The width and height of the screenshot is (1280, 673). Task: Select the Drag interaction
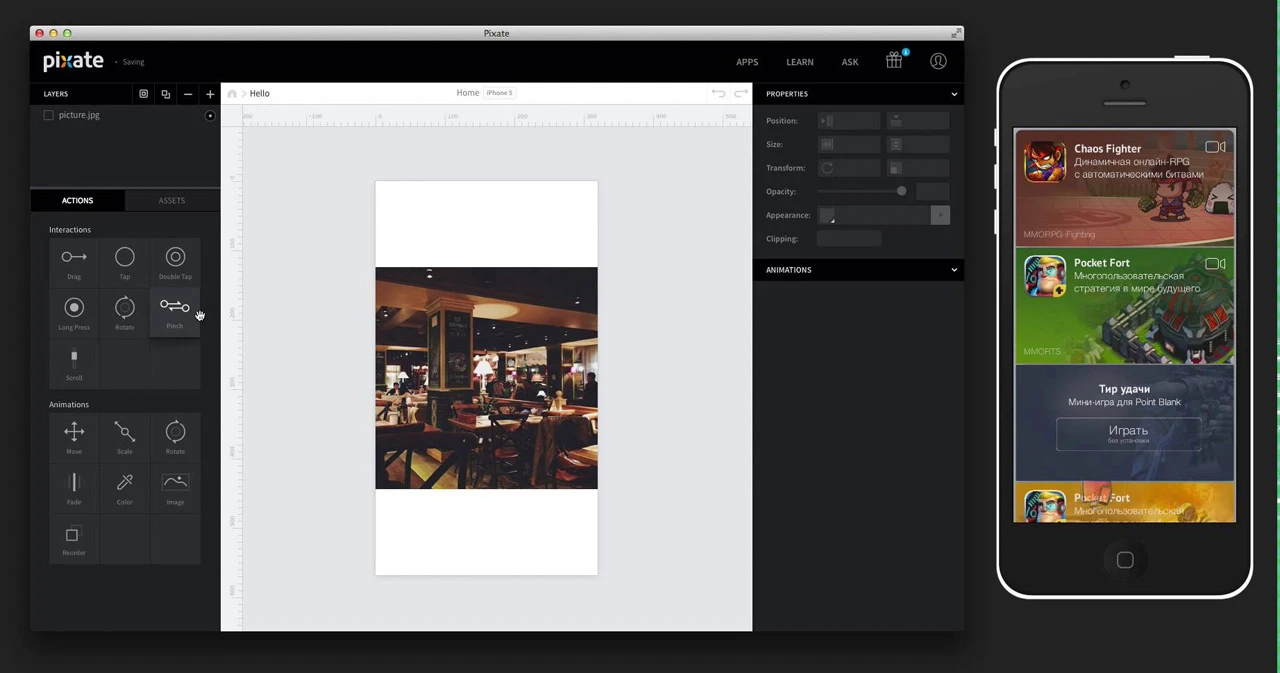(x=73, y=262)
